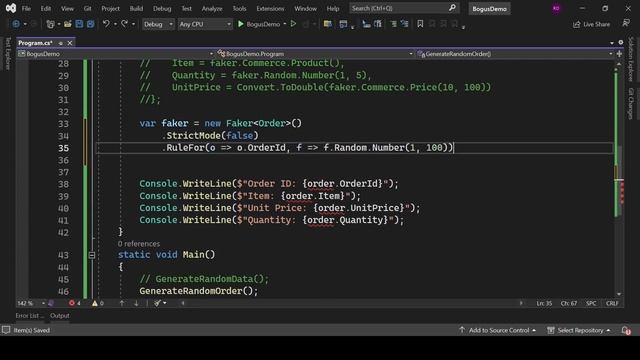Open the Git menu
This screenshot has width=640, height=360.
87,8
